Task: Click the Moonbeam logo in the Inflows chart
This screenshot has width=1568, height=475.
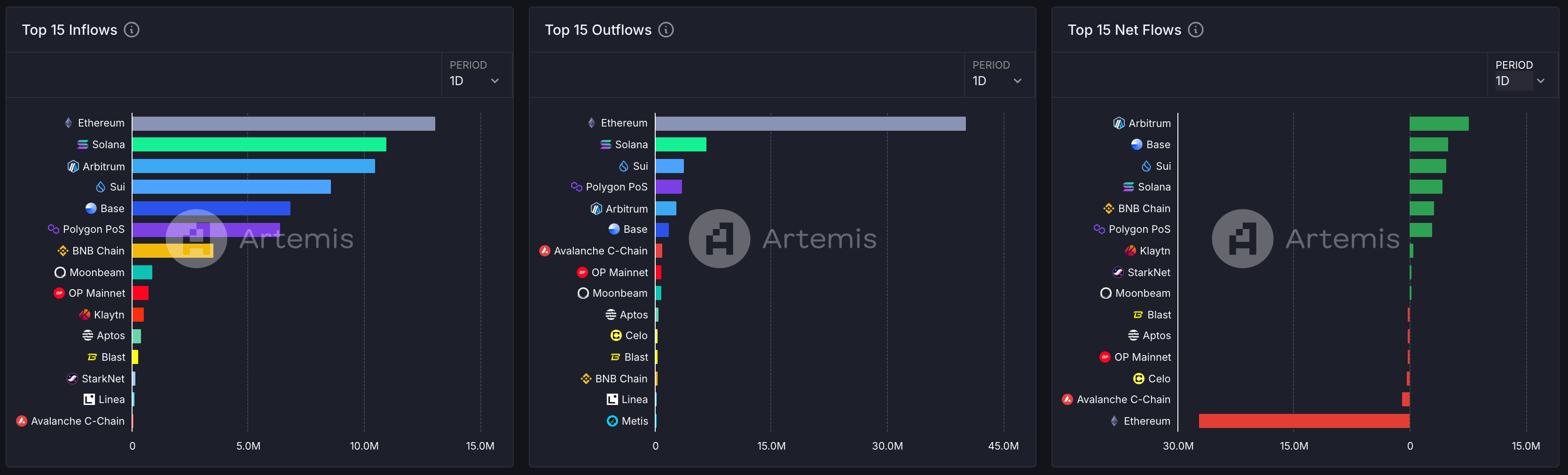Action: [60, 272]
